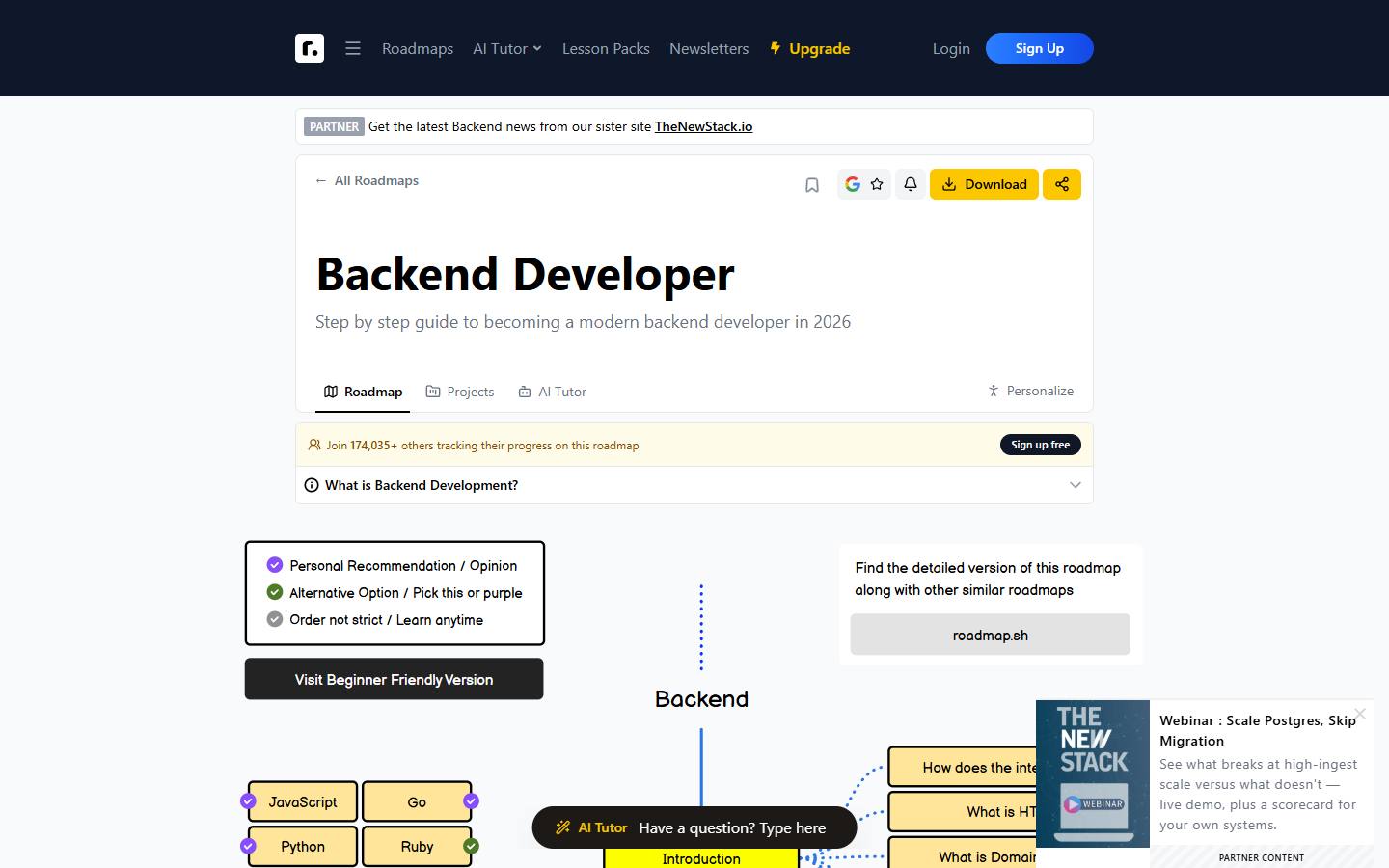Select the Python roadmap node
Image resolution: width=1389 pixels, height=868 pixels.
(303, 846)
